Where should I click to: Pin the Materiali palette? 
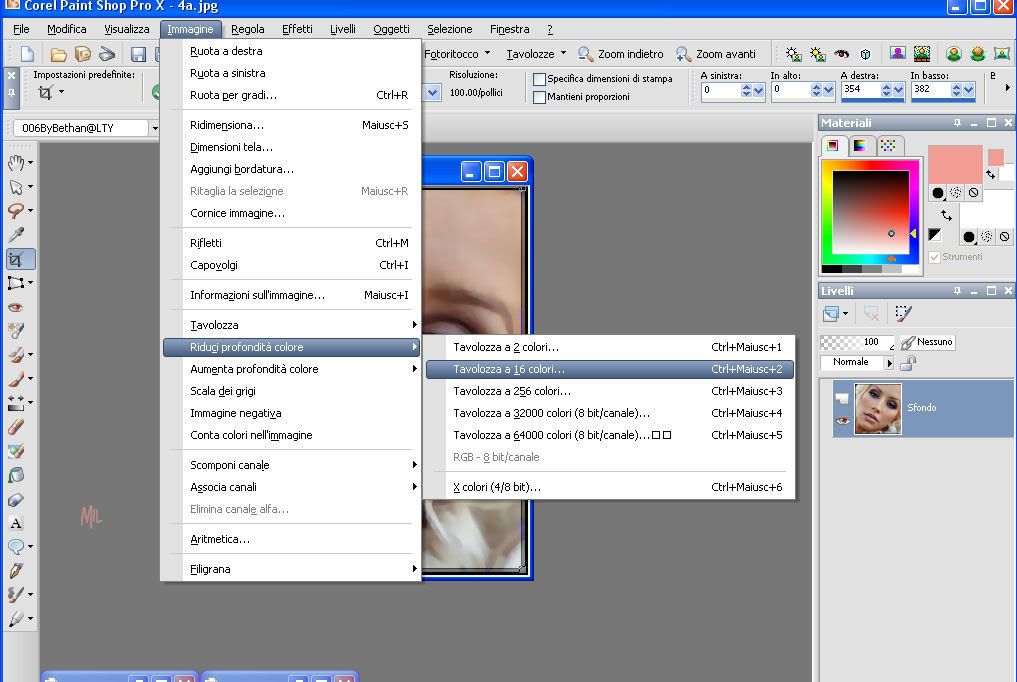[957, 123]
